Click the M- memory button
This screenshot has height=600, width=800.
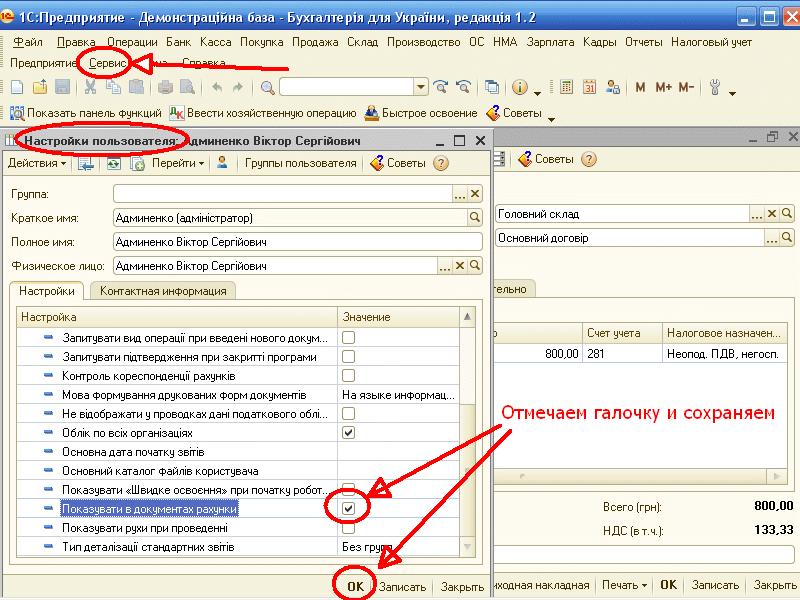686,87
